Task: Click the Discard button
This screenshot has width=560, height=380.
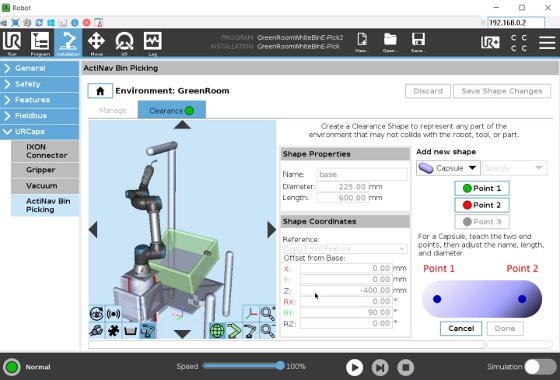Action: coord(428,91)
